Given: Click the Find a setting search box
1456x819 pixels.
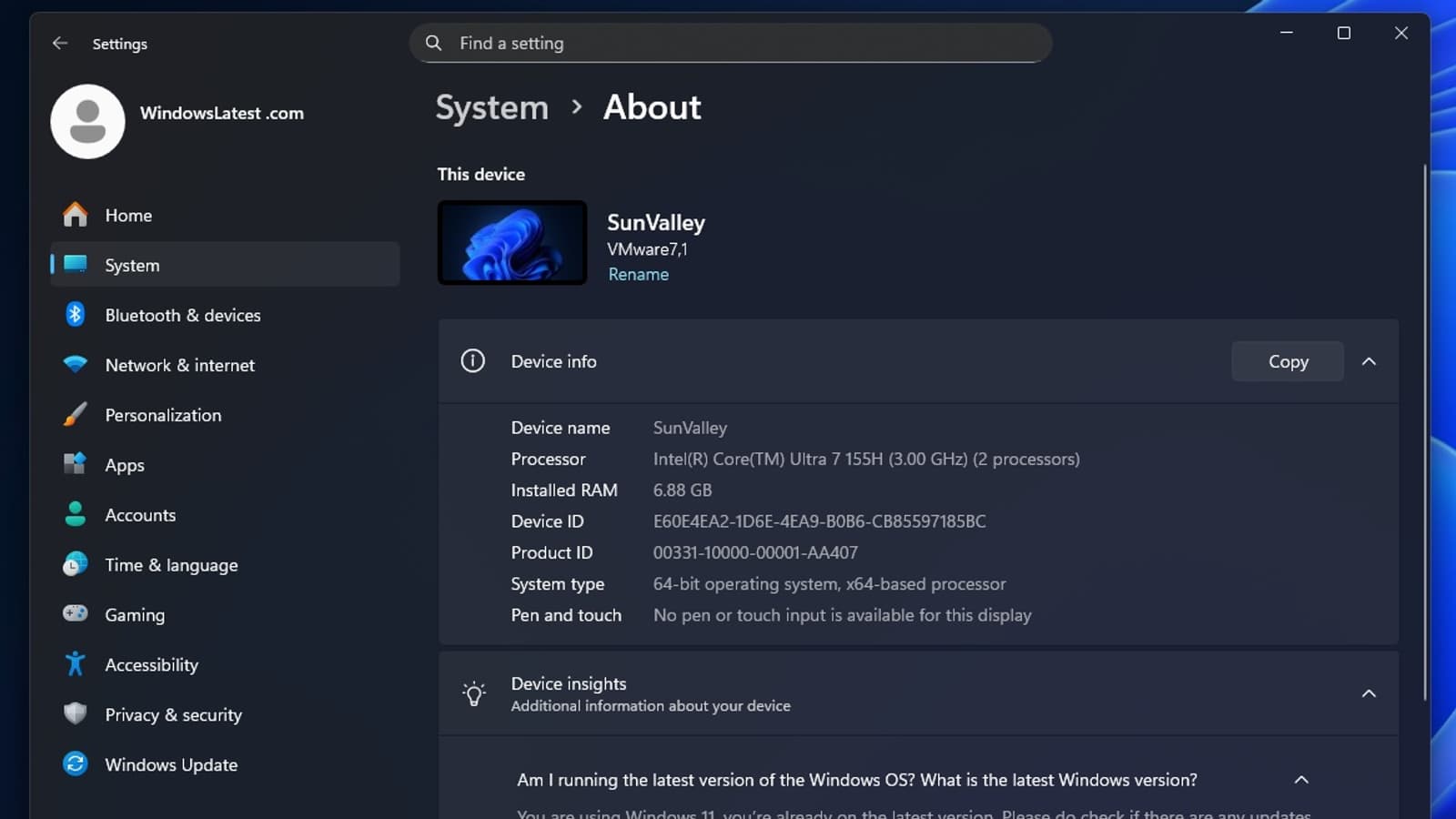Looking at the screenshot, I should pos(731,43).
